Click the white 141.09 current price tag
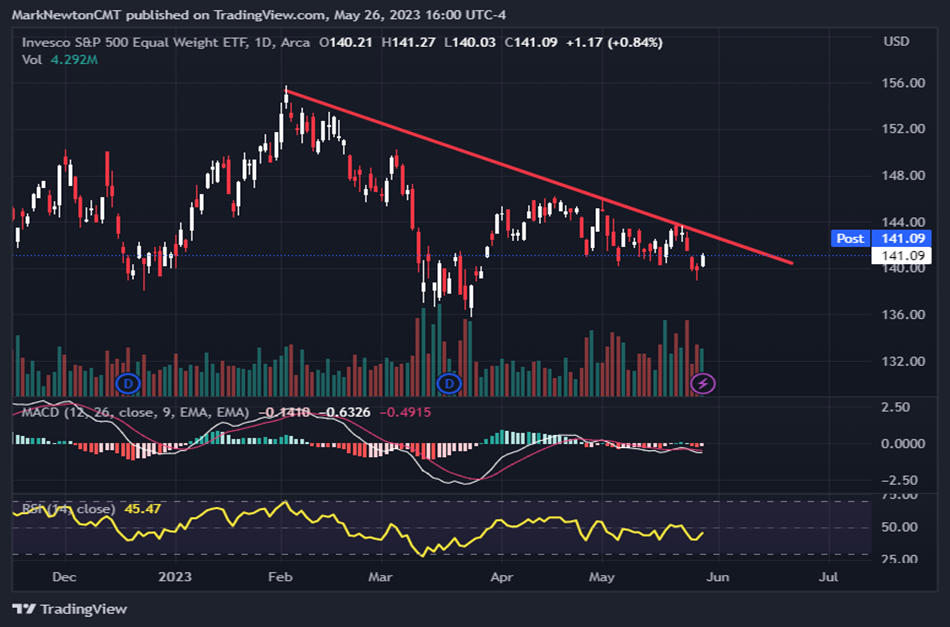The height and width of the screenshot is (627, 950). 902,256
